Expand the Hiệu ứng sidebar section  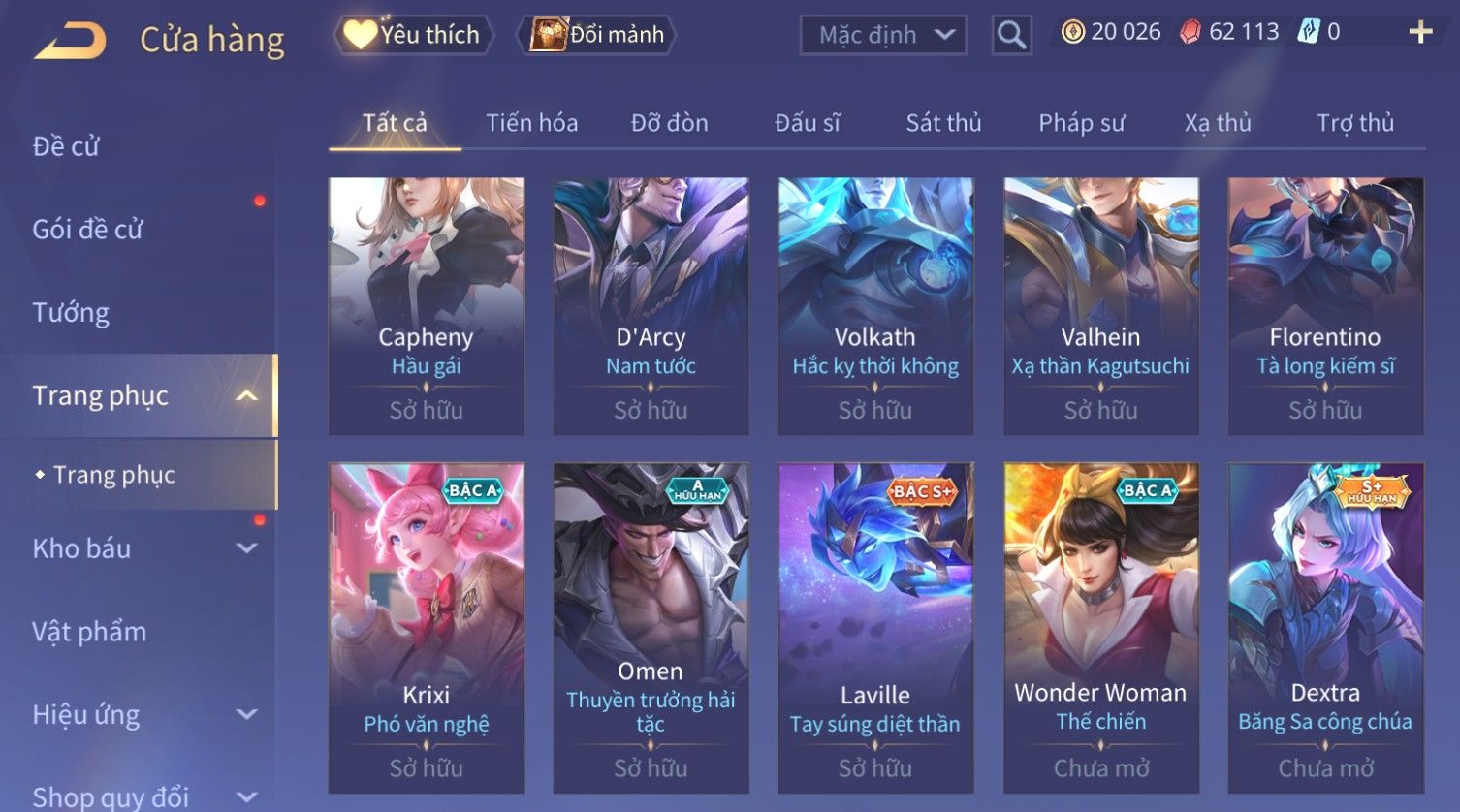tap(247, 715)
